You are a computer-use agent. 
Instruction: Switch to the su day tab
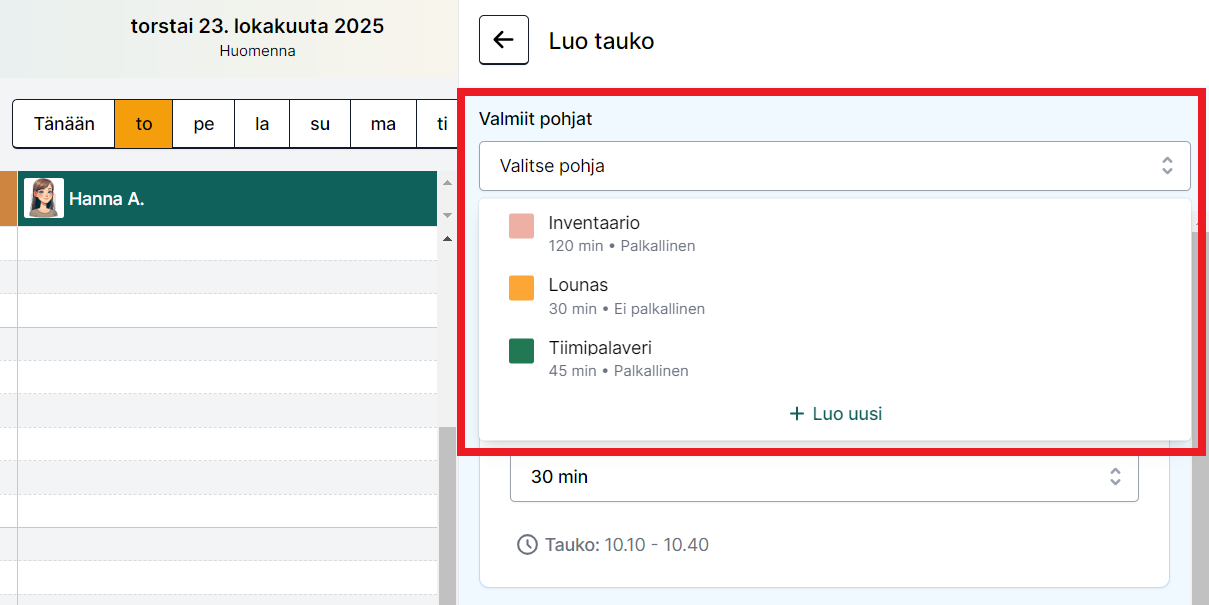point(320,124)
